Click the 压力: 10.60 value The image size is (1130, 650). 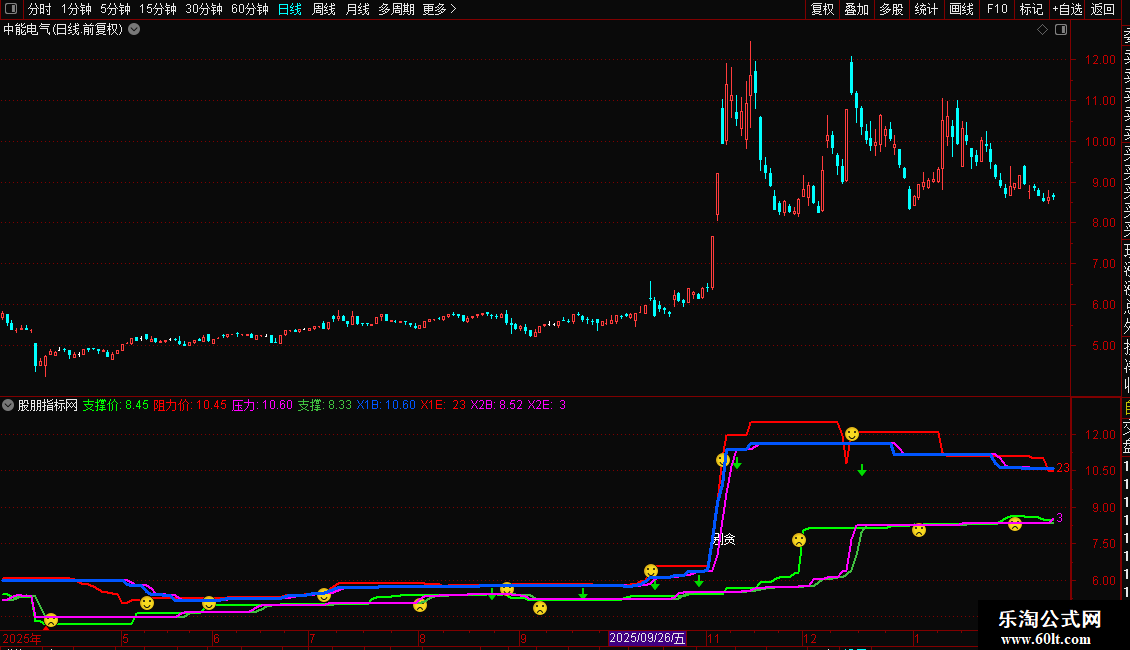point(262,405)
